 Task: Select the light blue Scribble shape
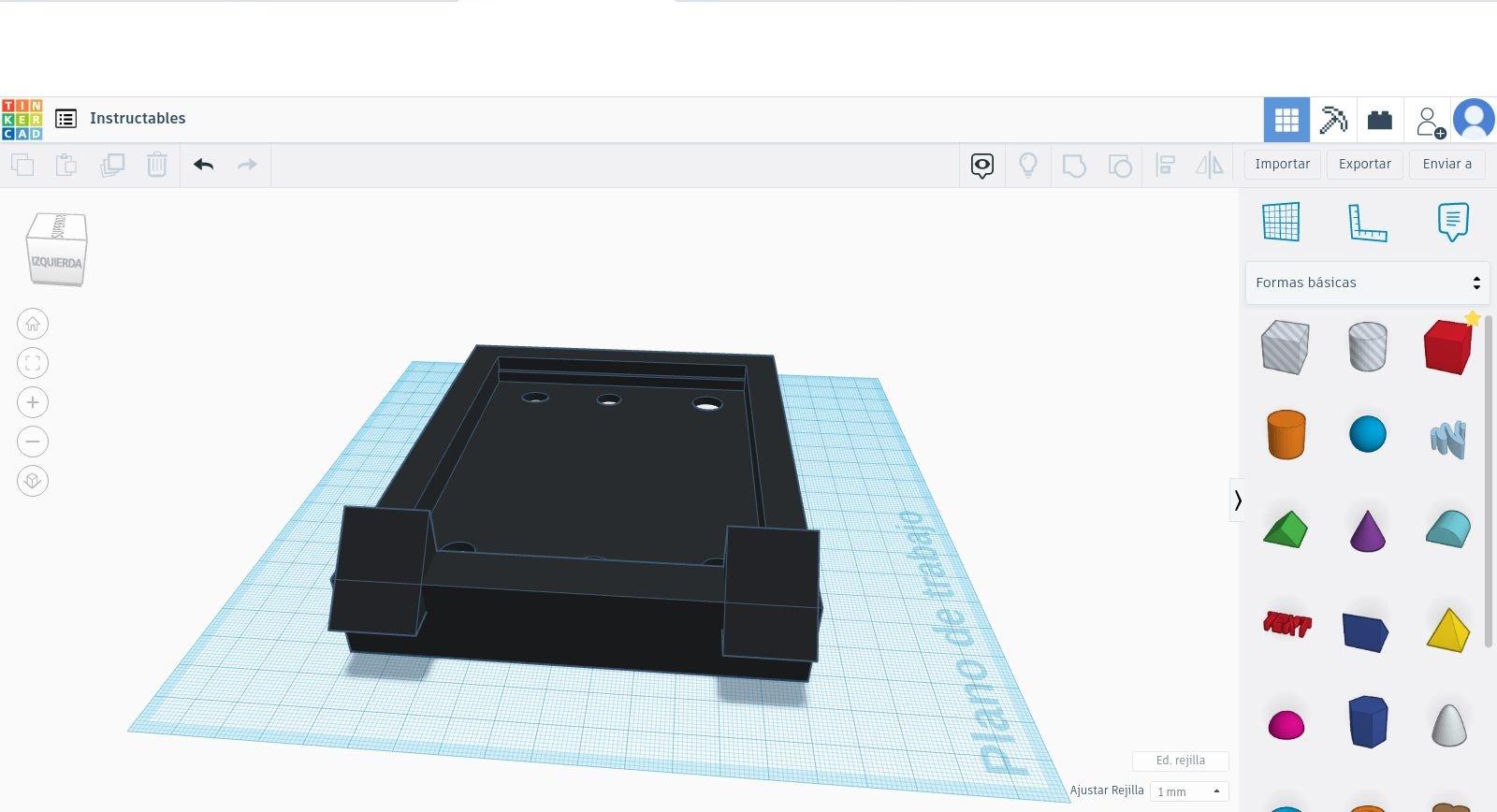tap(1448, 439)
